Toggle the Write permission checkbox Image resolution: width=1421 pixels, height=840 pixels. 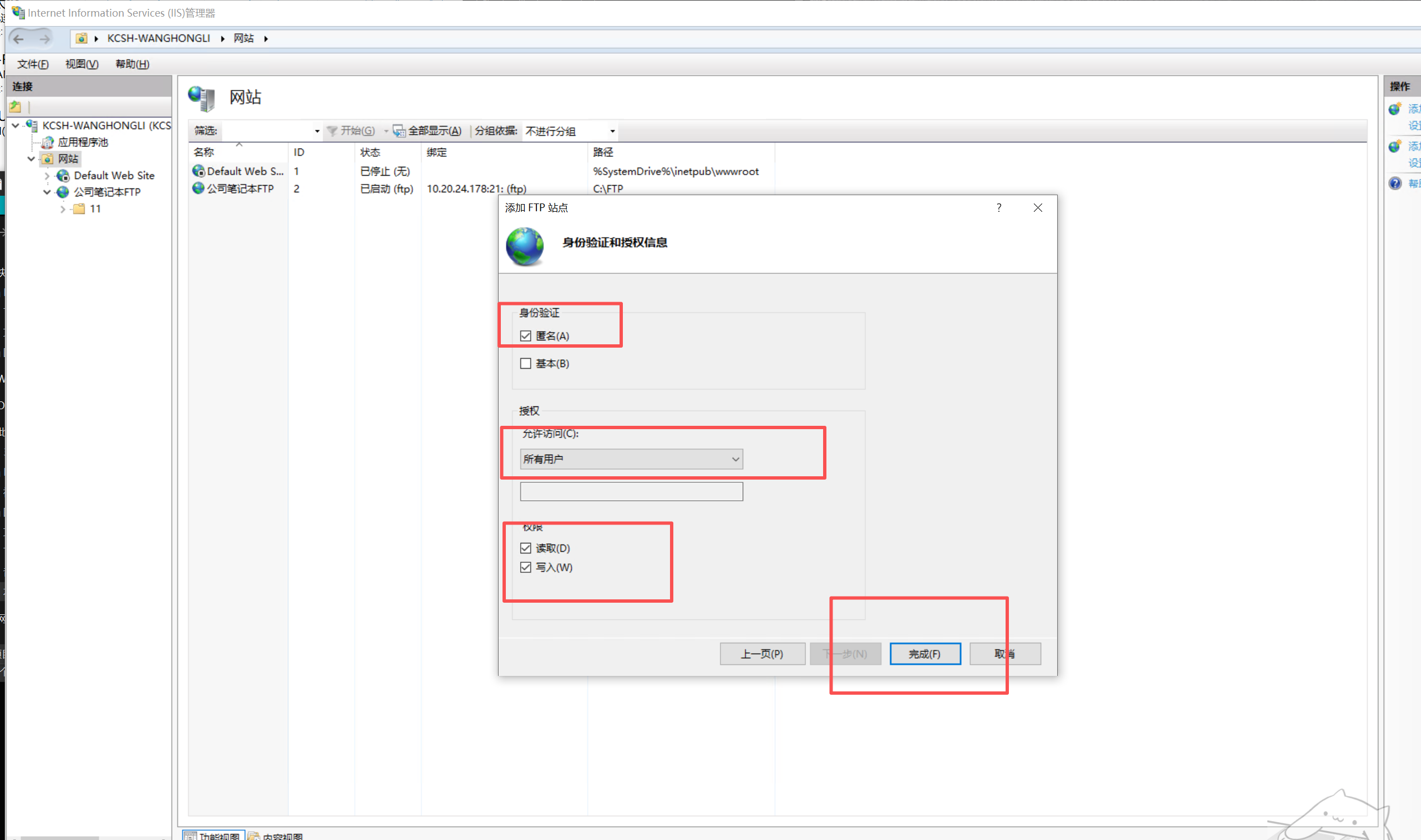pos(525,567)
